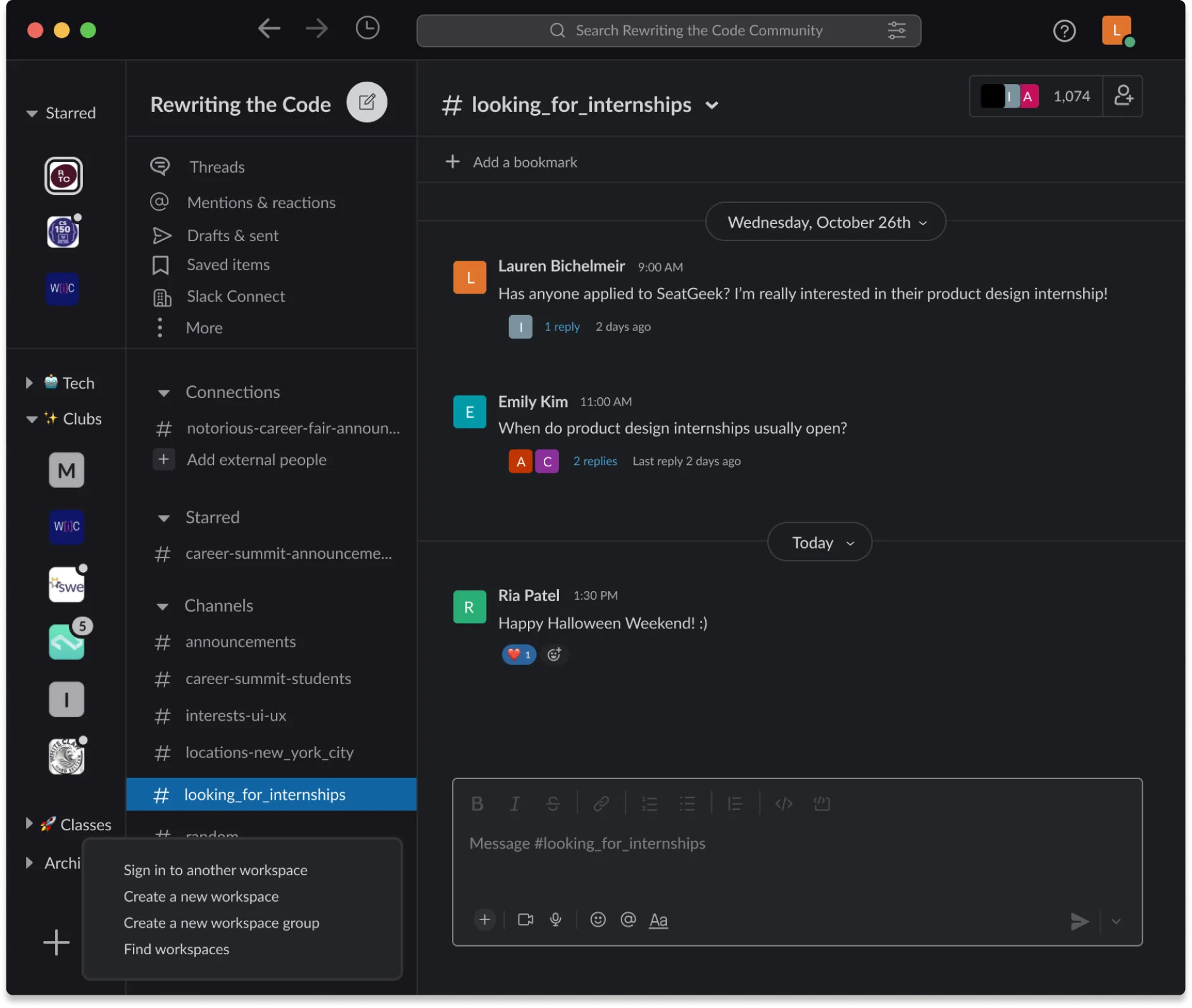Record a video clip
This screenshot has width=1192, height=1008.
pyautogui.click(x=525, y=919)
